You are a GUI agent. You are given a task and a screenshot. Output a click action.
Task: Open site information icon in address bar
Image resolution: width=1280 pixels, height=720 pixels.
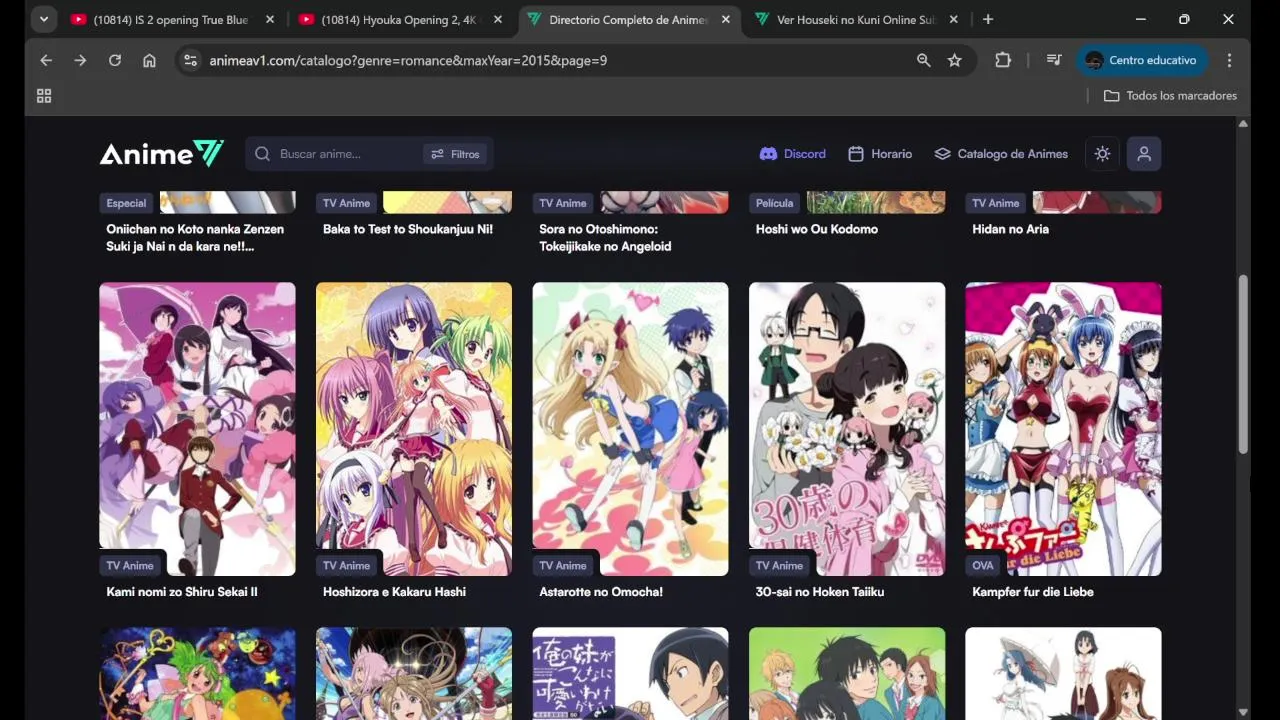click(190, 60)
